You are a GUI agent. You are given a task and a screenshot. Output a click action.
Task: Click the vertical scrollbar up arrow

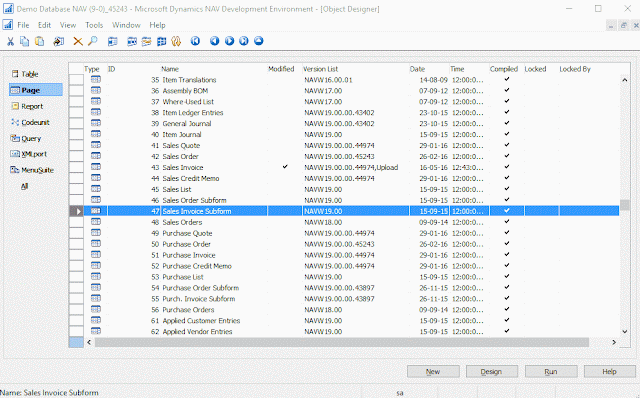point(624,80)
